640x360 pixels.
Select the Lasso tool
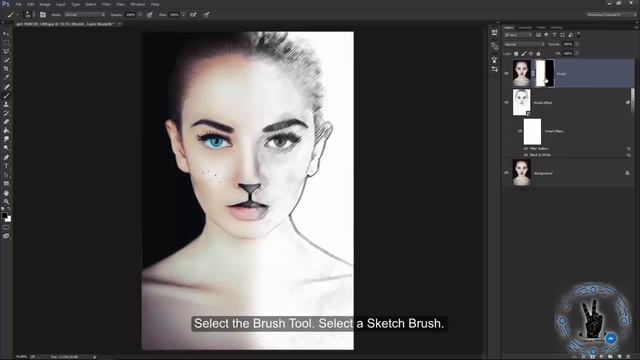click(x=6, y=51)
